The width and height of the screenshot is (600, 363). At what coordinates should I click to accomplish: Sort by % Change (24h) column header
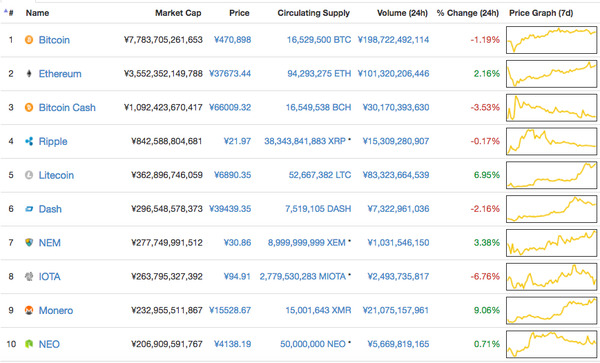click(468, 13)
